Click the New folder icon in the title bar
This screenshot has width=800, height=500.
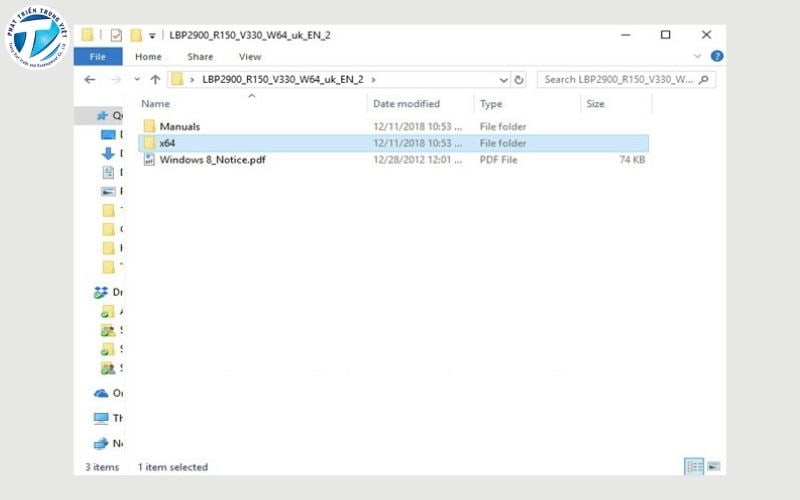click(x=135, y=35)
